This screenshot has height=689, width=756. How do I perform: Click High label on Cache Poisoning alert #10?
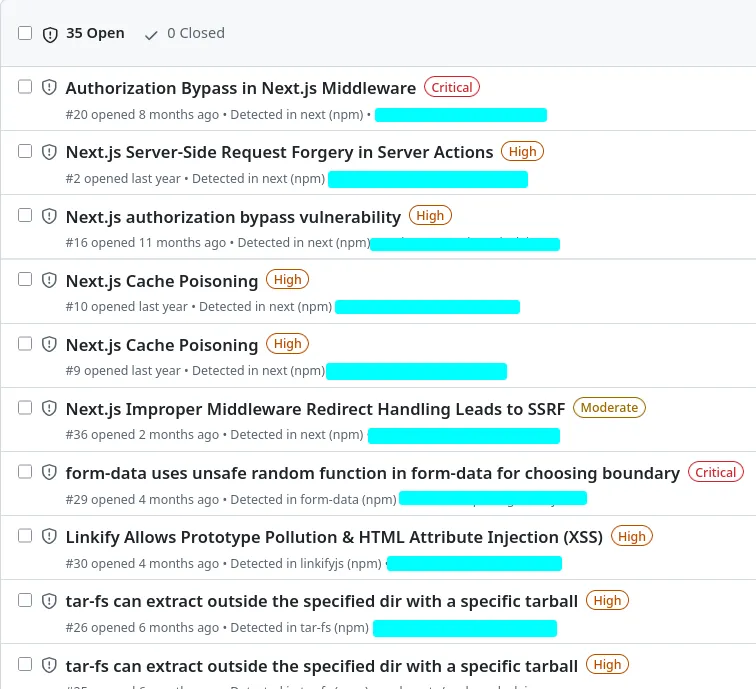coord(287,280)
